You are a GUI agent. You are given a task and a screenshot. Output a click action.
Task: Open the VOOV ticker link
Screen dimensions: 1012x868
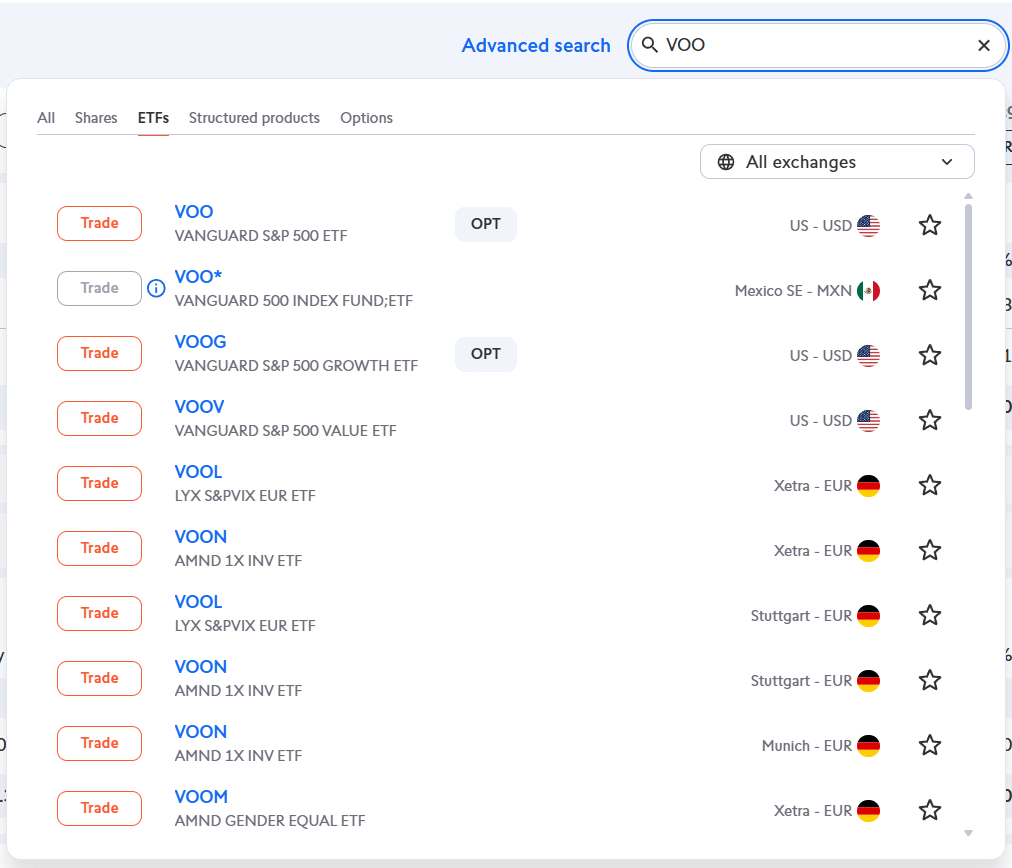click(x=199, y=407)
